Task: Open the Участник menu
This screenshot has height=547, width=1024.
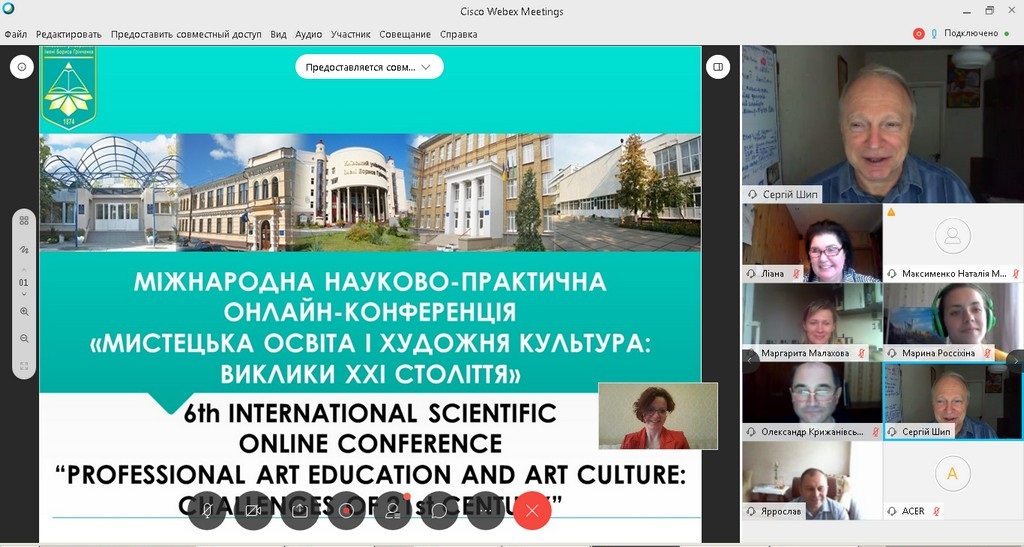Action: click(351, 34)
